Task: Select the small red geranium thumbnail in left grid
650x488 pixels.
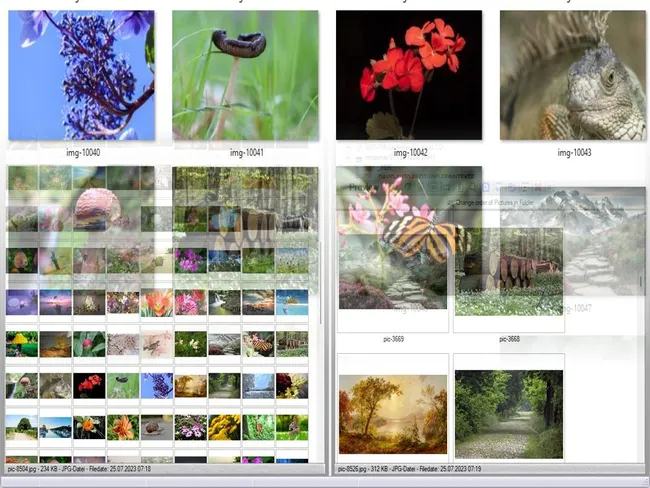Action: pos(89,386)
